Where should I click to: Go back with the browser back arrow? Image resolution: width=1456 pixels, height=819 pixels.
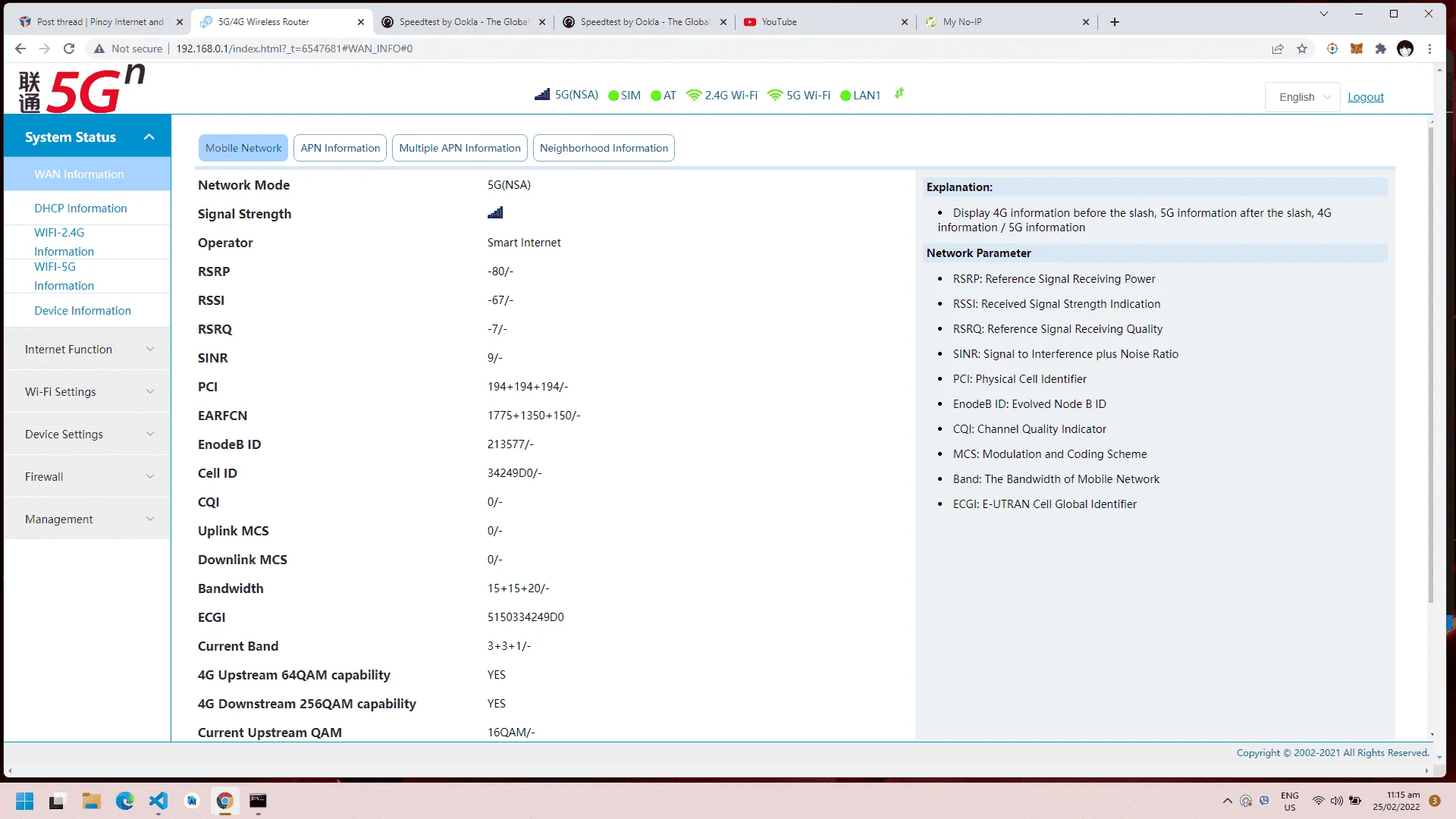coord(20,49)
